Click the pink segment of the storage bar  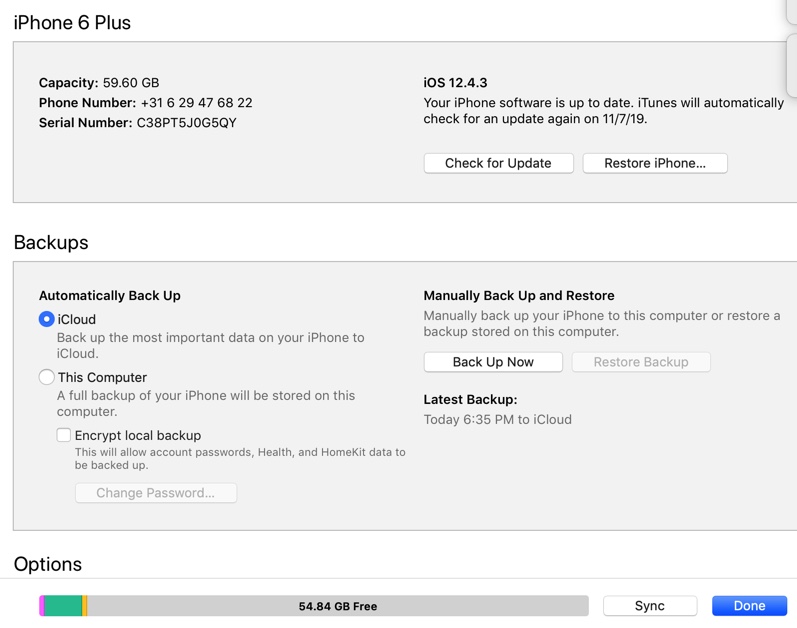point(42,606)
